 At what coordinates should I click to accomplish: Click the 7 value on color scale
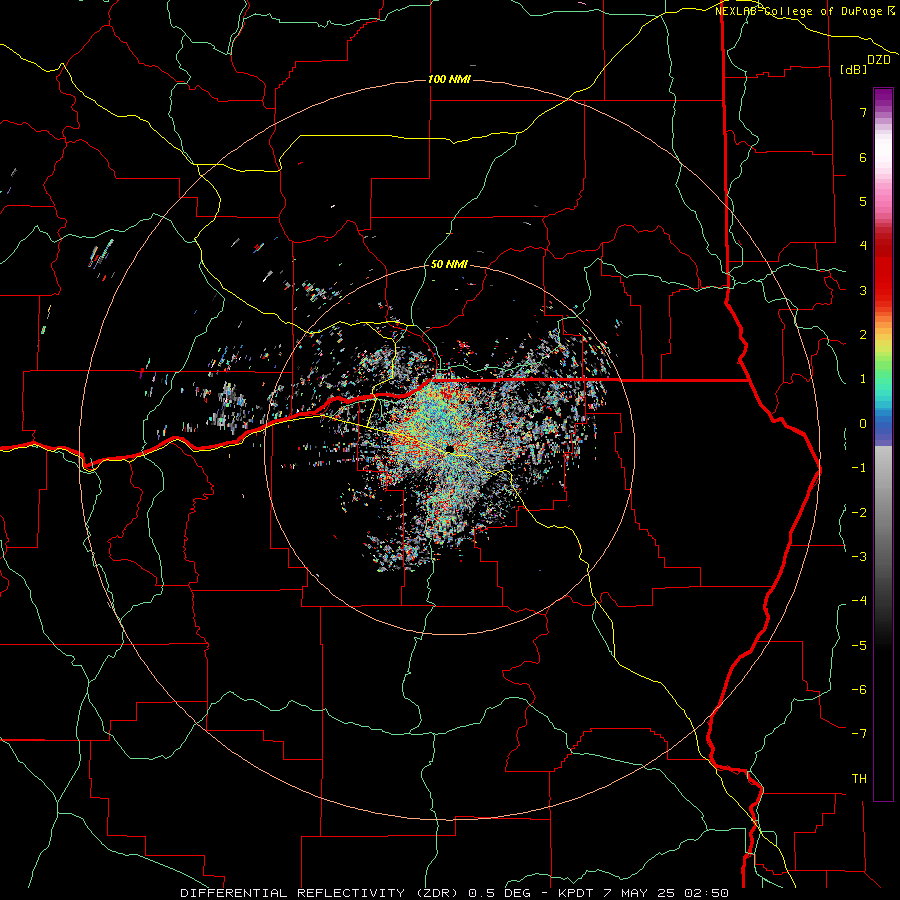click(863, 112)
